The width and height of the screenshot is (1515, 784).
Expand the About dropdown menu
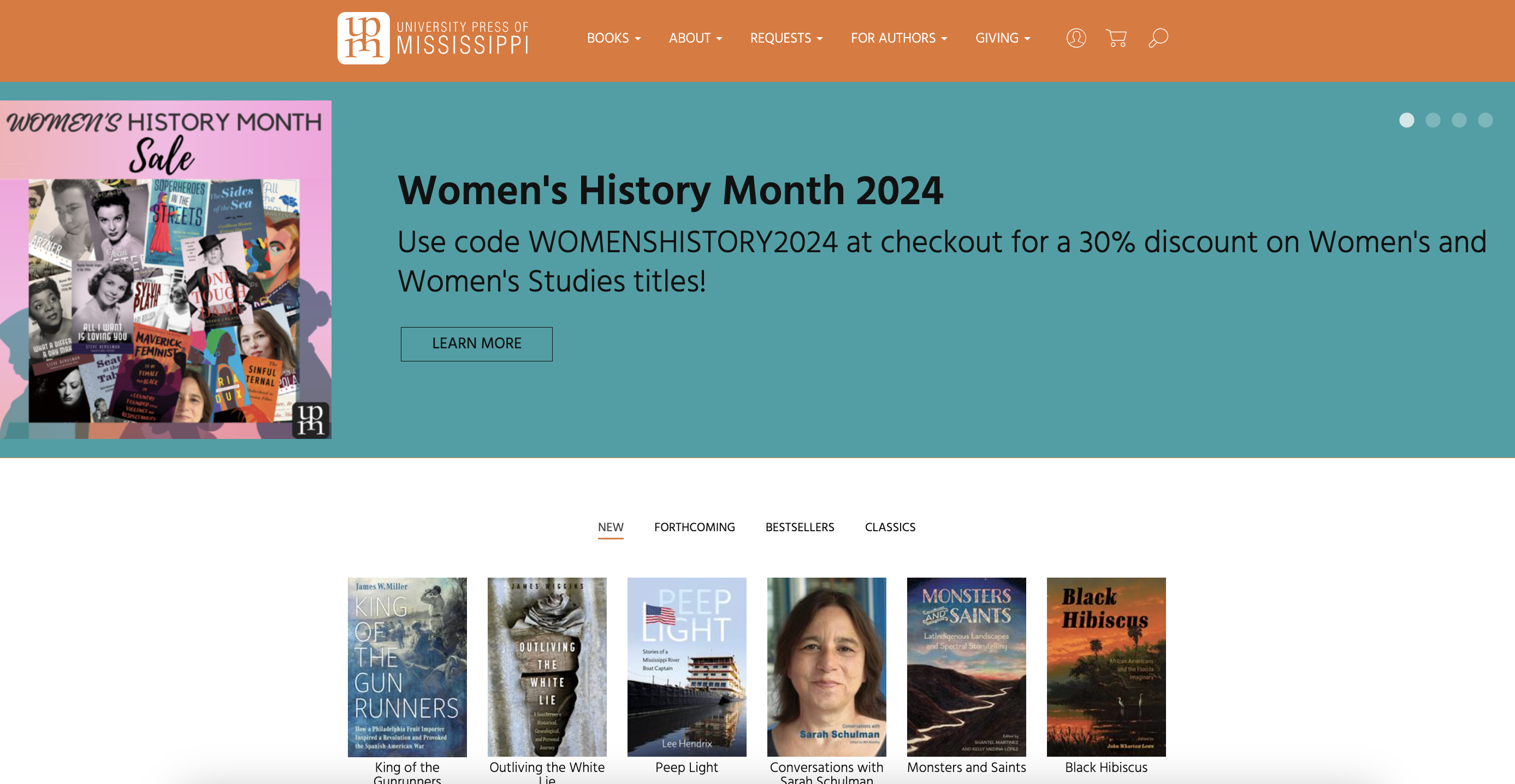coord(695,38)
